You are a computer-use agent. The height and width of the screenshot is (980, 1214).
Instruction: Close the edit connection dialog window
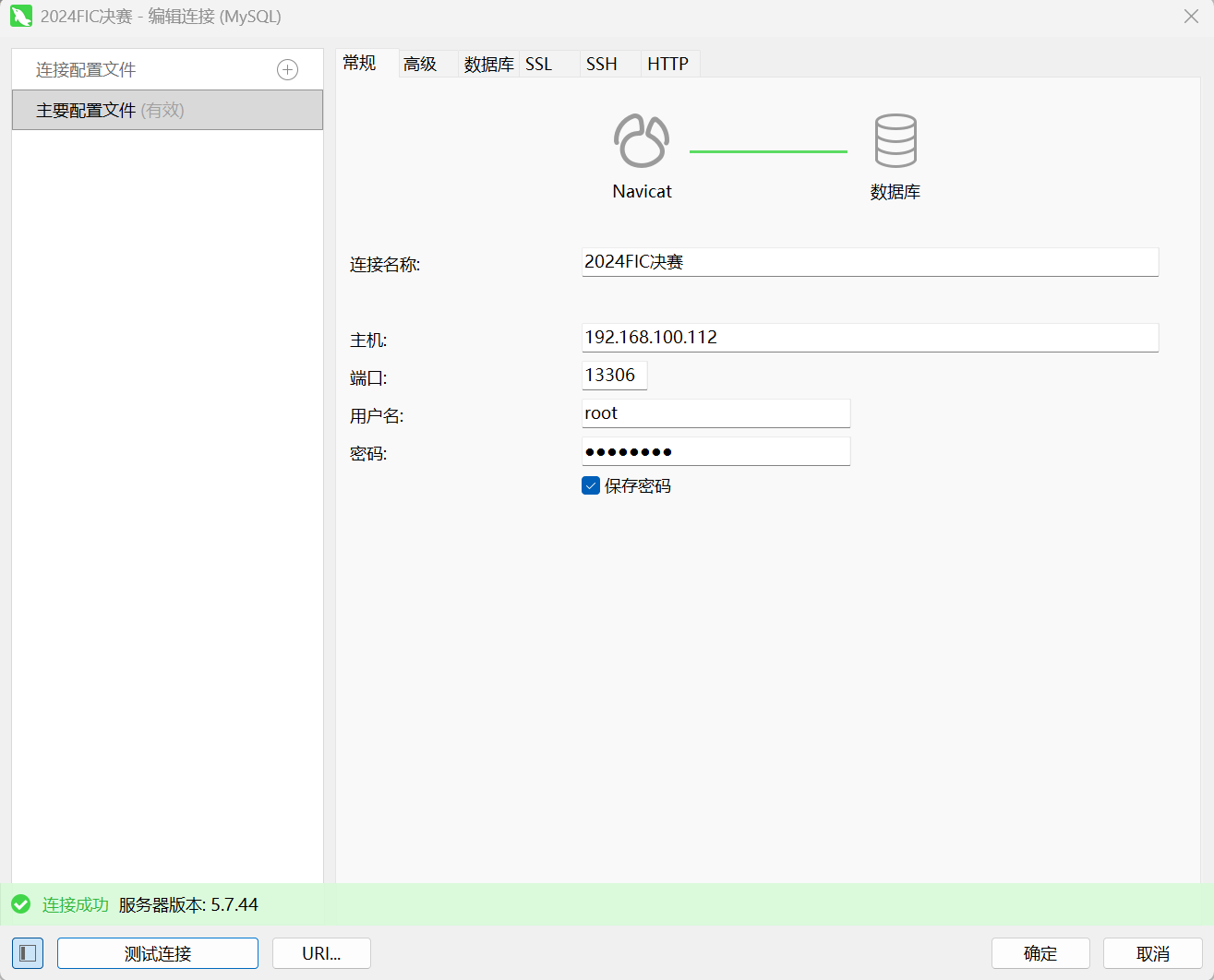click(1191, 17)
